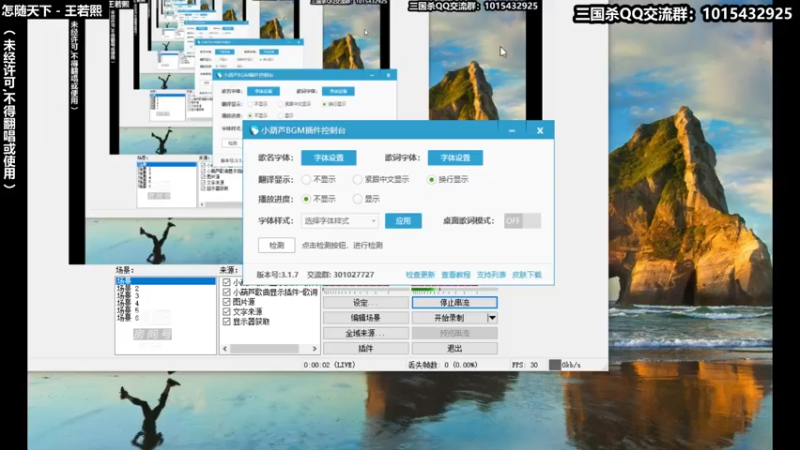
Task: Click group number 交流群: 301027727
Action: point(340,274)
